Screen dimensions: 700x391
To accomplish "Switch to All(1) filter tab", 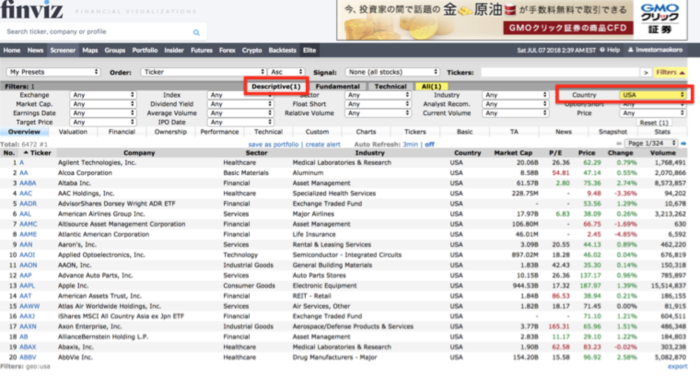I will pyautogui.click(x=431, y=87).
